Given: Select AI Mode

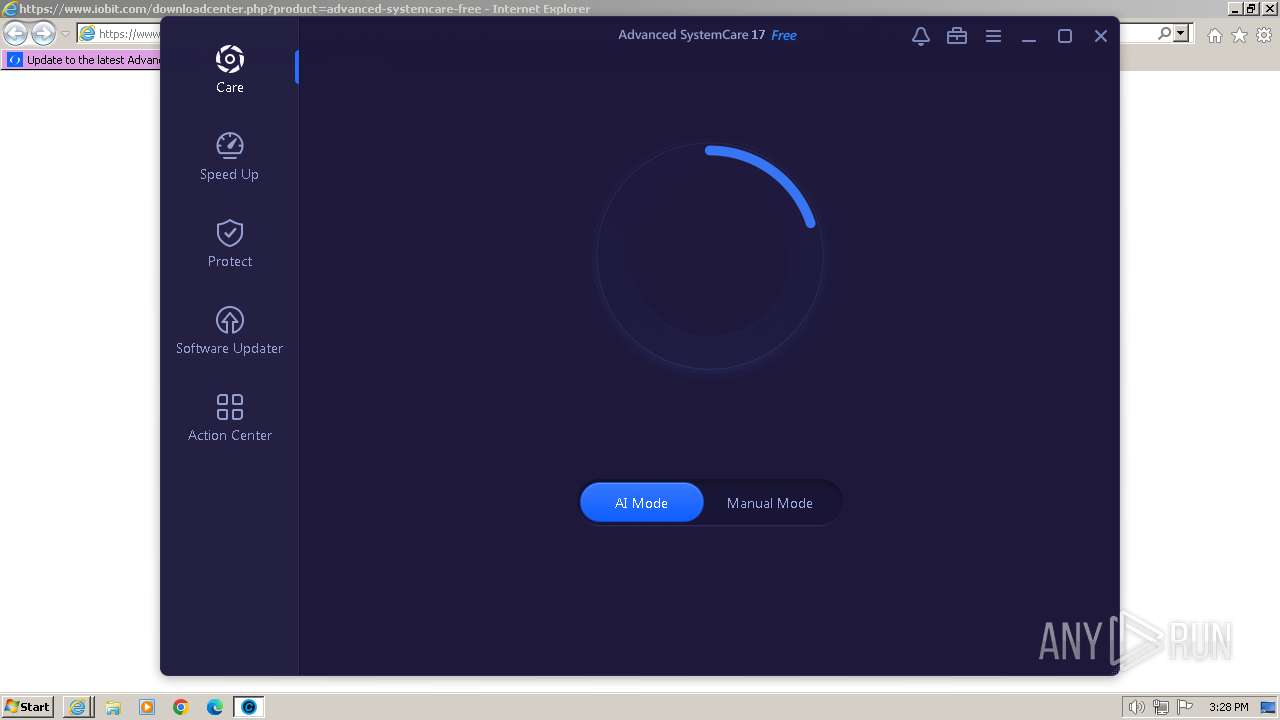Looking at the screenshot, I should [641, 503].
